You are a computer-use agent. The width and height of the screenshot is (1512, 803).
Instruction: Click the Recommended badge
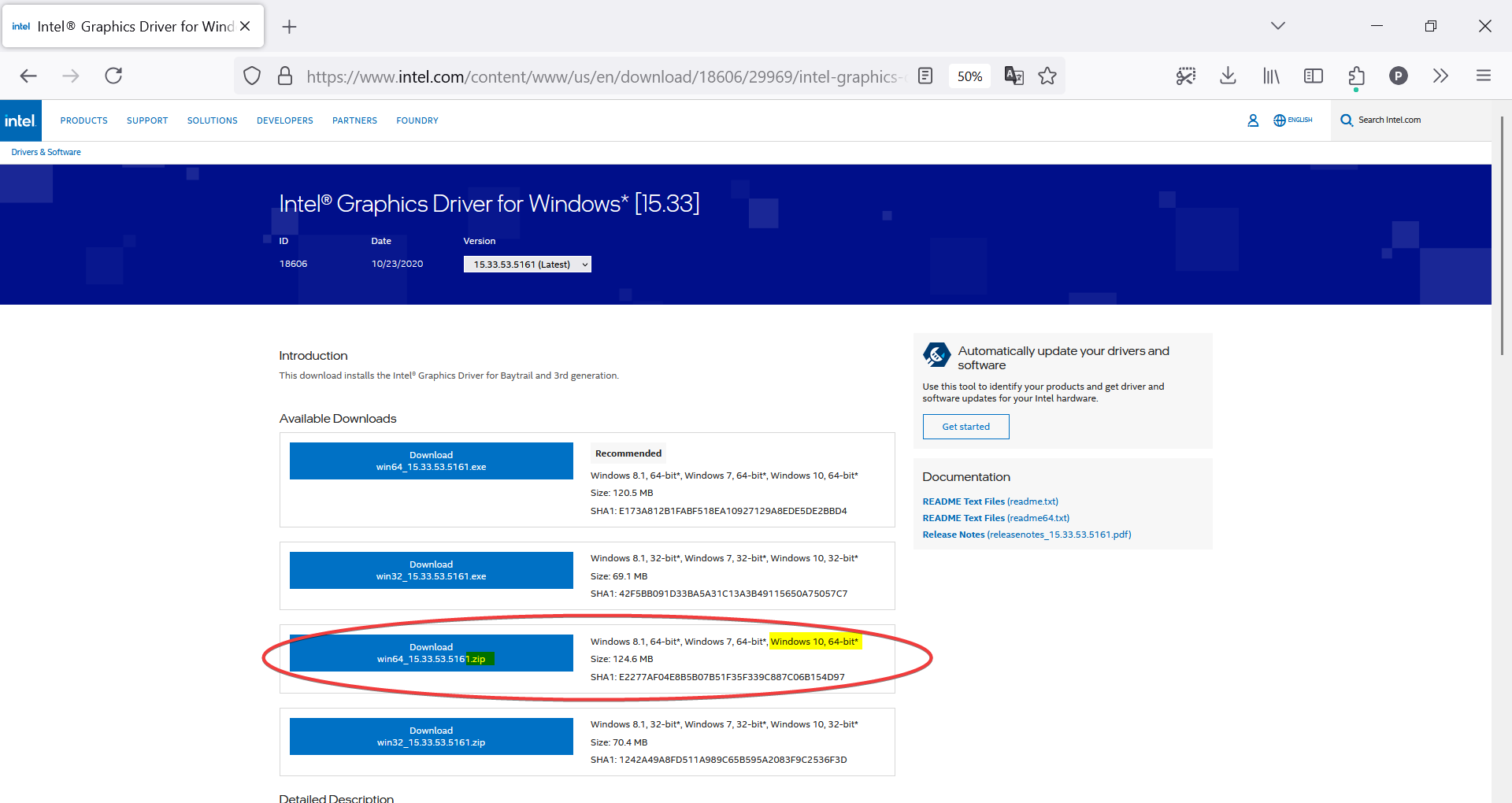628,453
